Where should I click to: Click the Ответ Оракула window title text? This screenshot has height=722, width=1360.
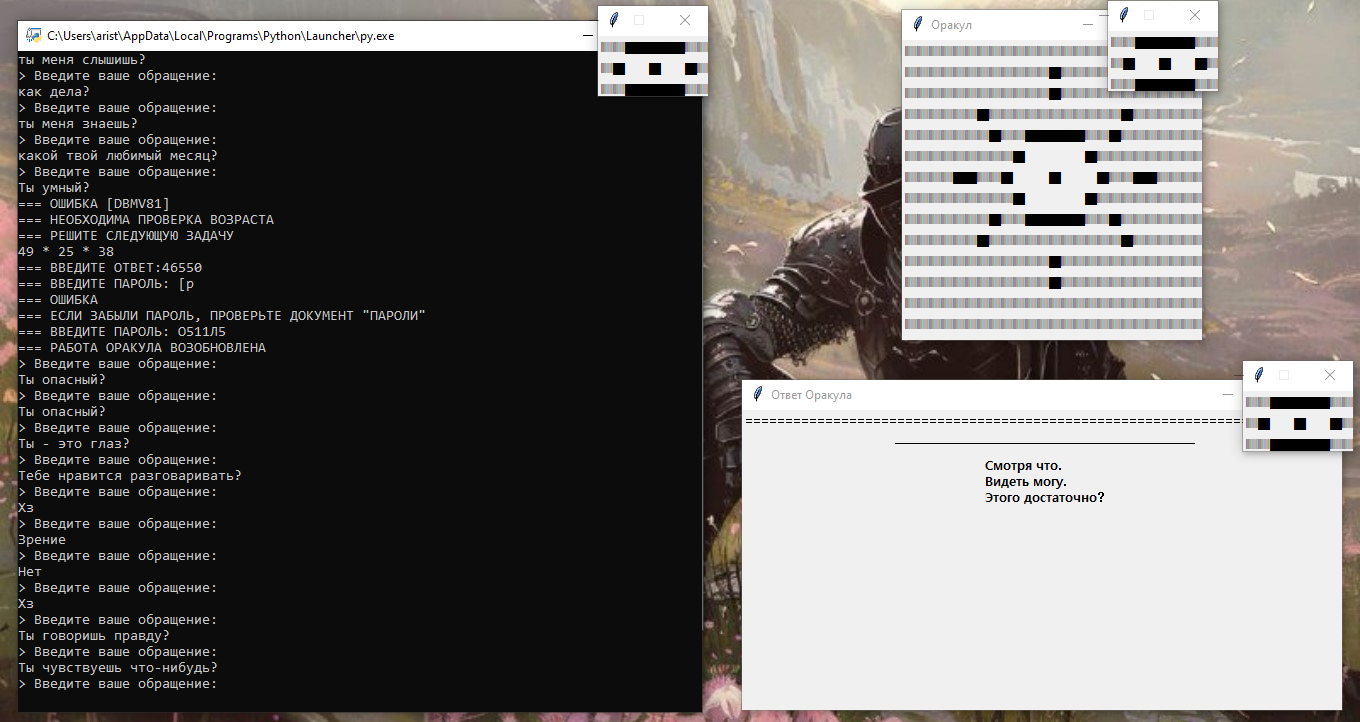(x=811, y=395)
